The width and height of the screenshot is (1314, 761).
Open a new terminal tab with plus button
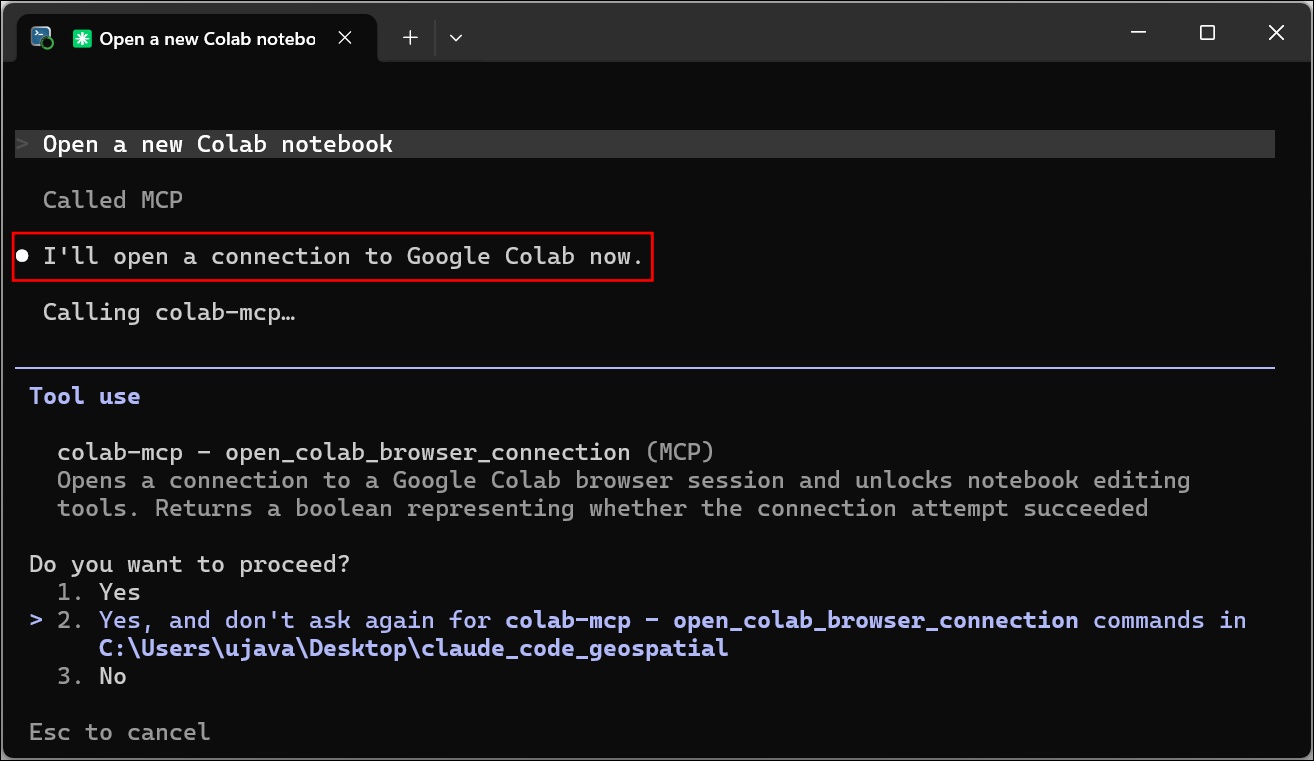pos(410,38)
